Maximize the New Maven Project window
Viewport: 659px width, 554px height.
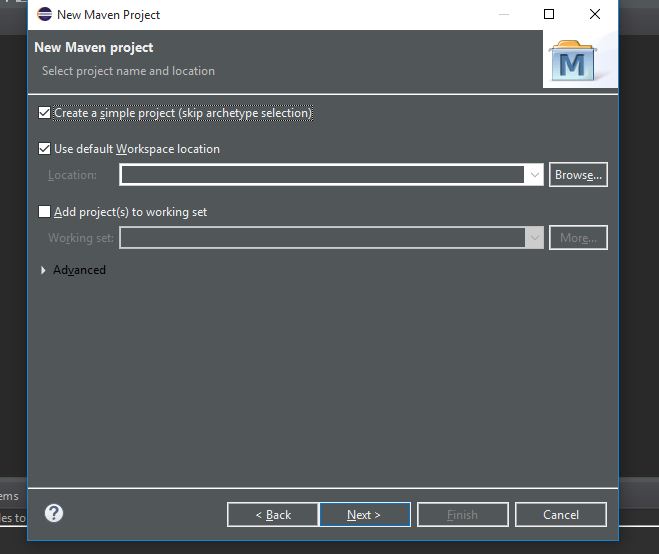pos(548,14)
